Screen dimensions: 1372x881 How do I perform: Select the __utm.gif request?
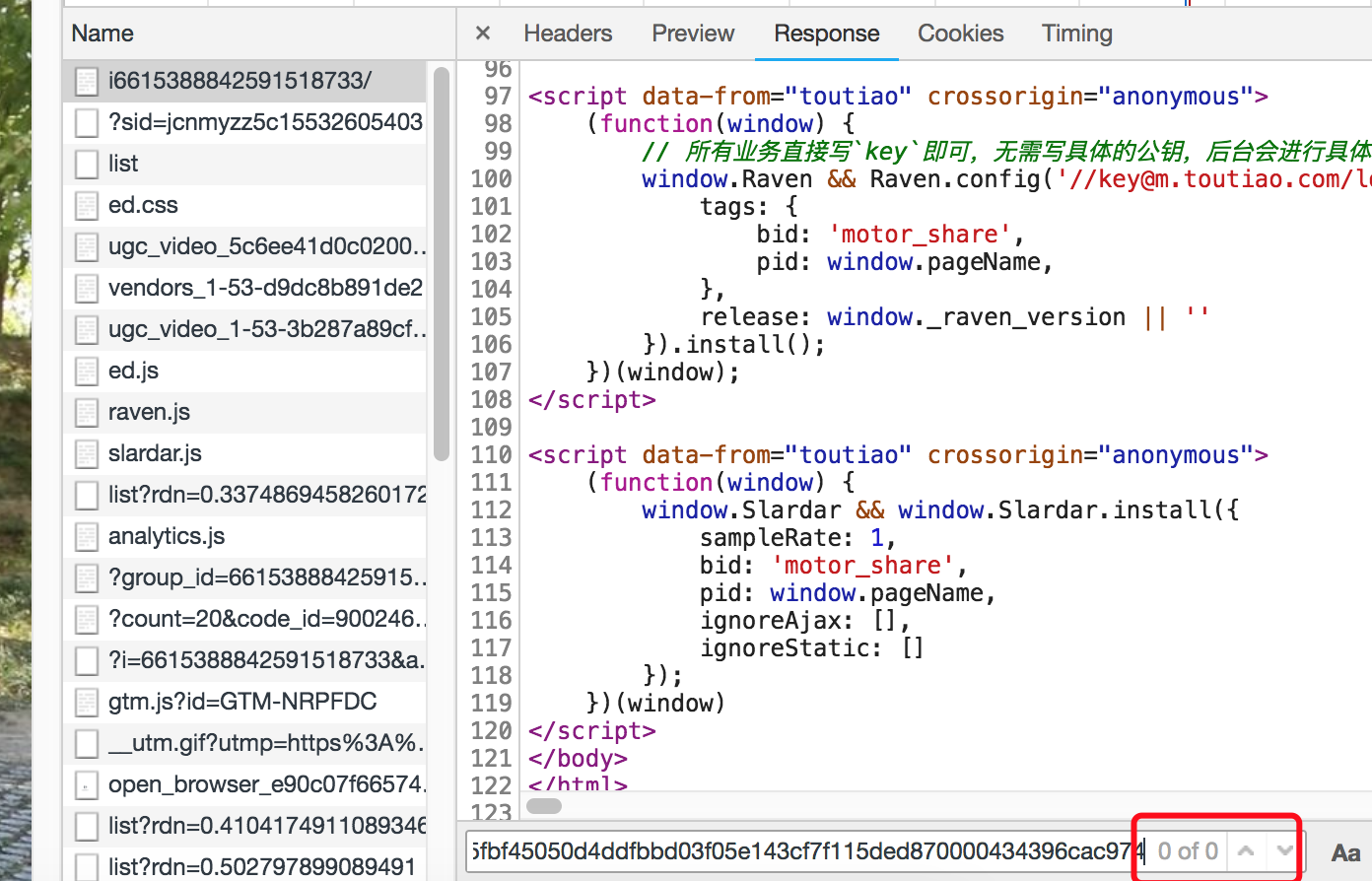tap(244, 743)
